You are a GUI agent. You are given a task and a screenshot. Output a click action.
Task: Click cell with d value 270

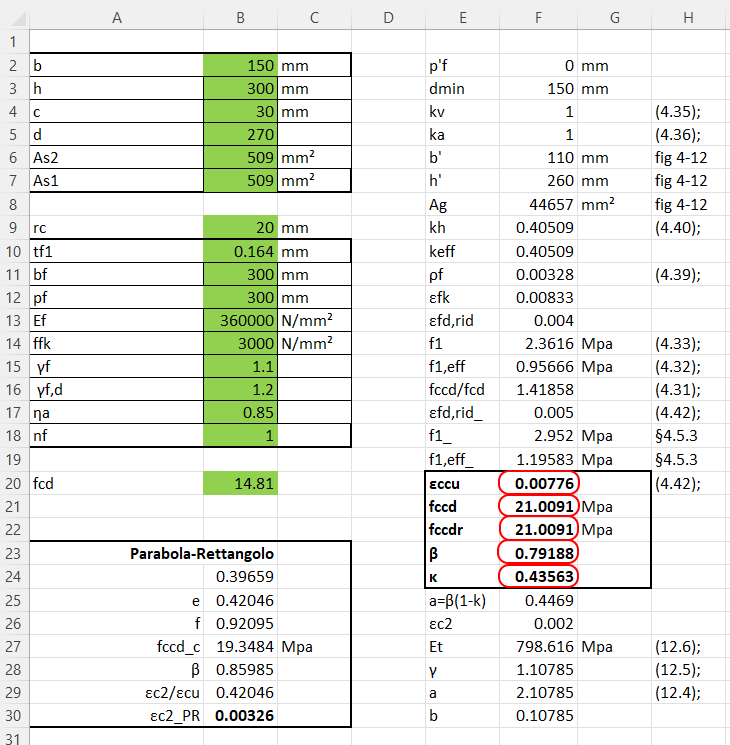click(240, 134)
